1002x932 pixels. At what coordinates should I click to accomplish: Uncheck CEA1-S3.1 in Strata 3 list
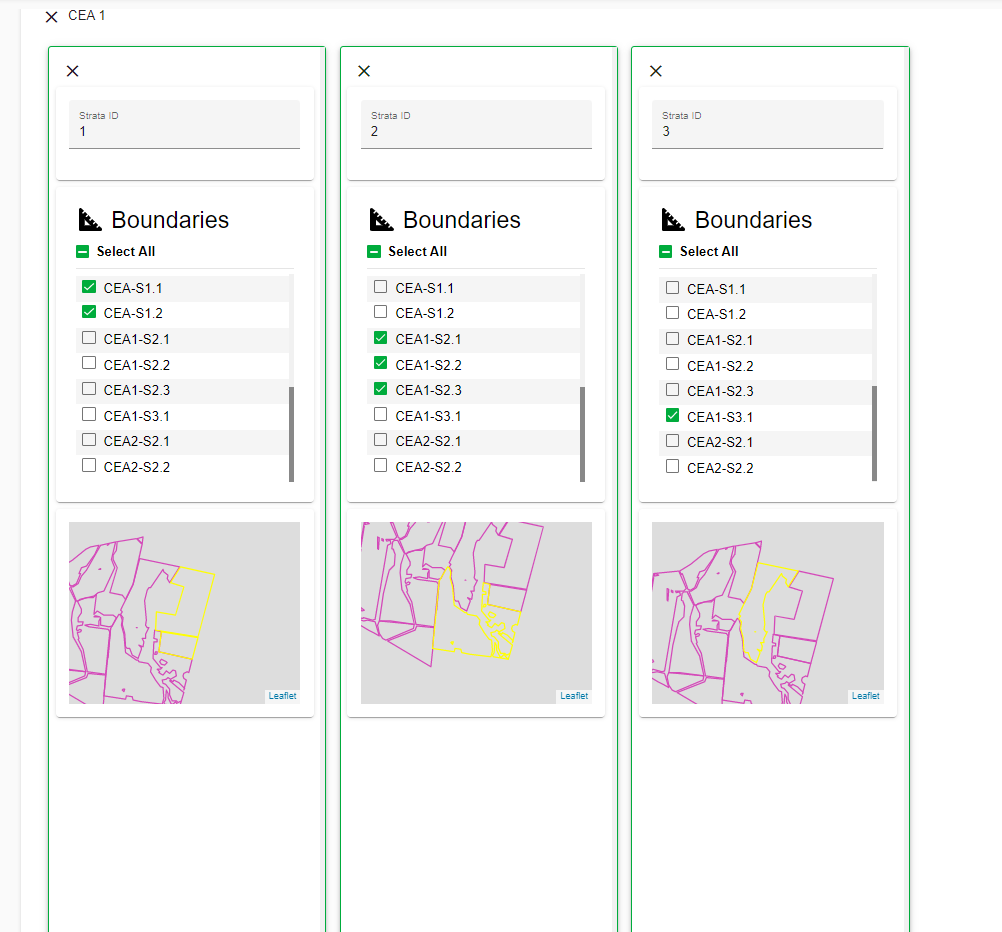click(673, 416)
